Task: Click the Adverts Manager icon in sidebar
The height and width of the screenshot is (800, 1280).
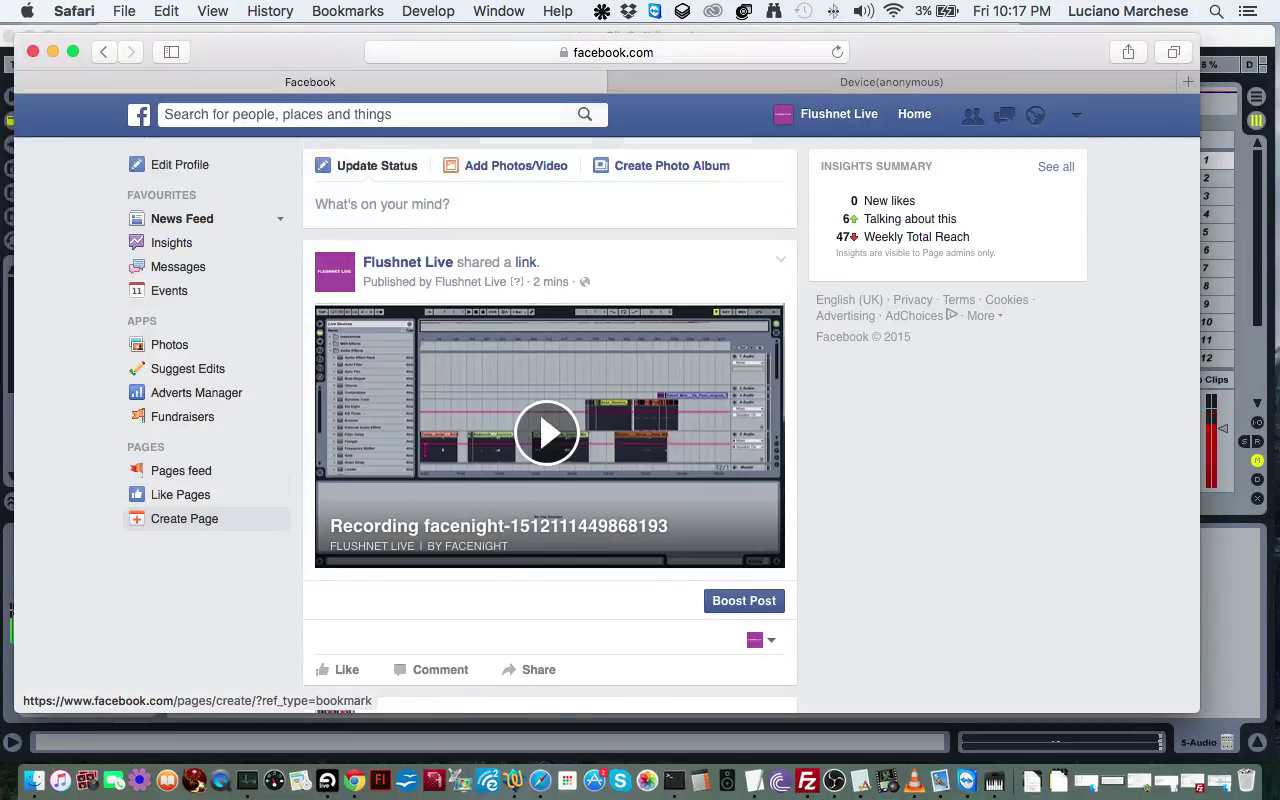Action: 136,392
